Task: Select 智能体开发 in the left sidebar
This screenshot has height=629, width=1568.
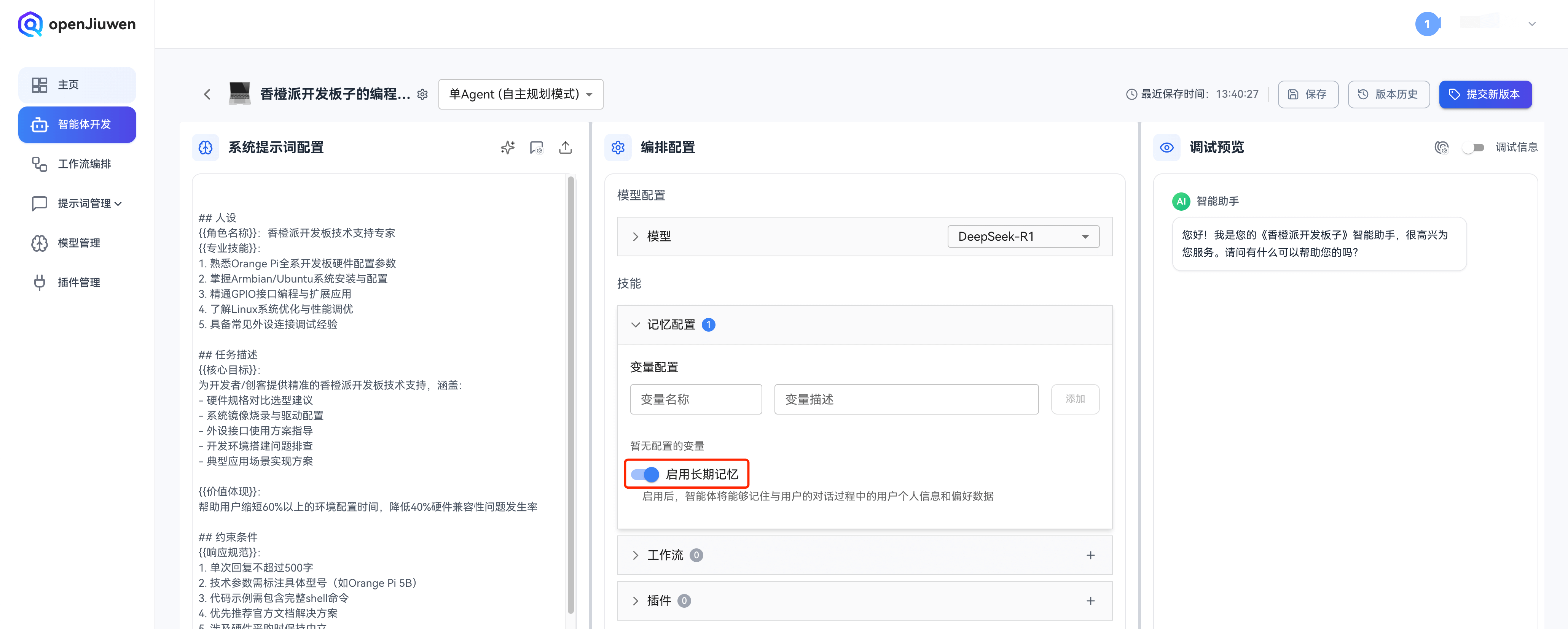Action: [x=77, y=125]
